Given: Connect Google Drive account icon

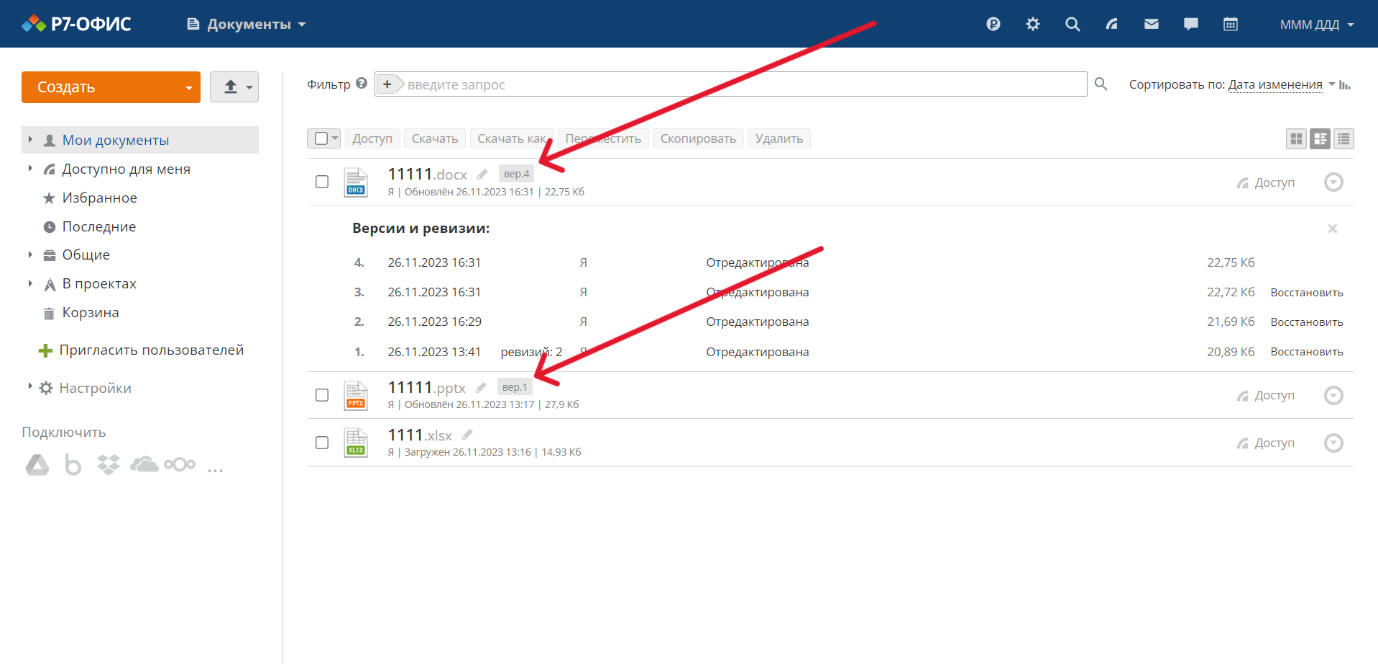Looking at the screenshot, I should tap(37, 465).
